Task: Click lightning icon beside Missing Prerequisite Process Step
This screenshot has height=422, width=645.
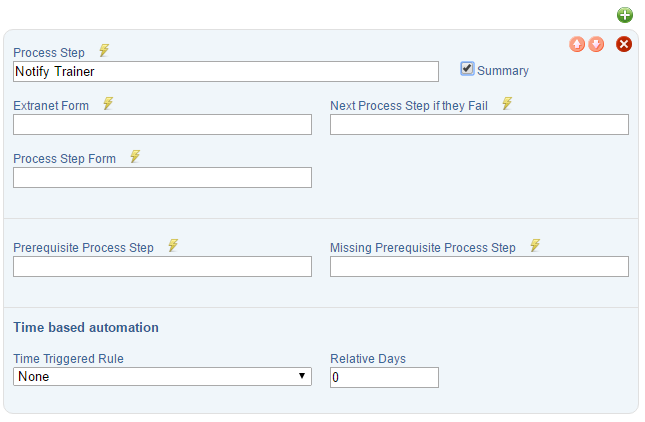Action: (x=535, y=245)
